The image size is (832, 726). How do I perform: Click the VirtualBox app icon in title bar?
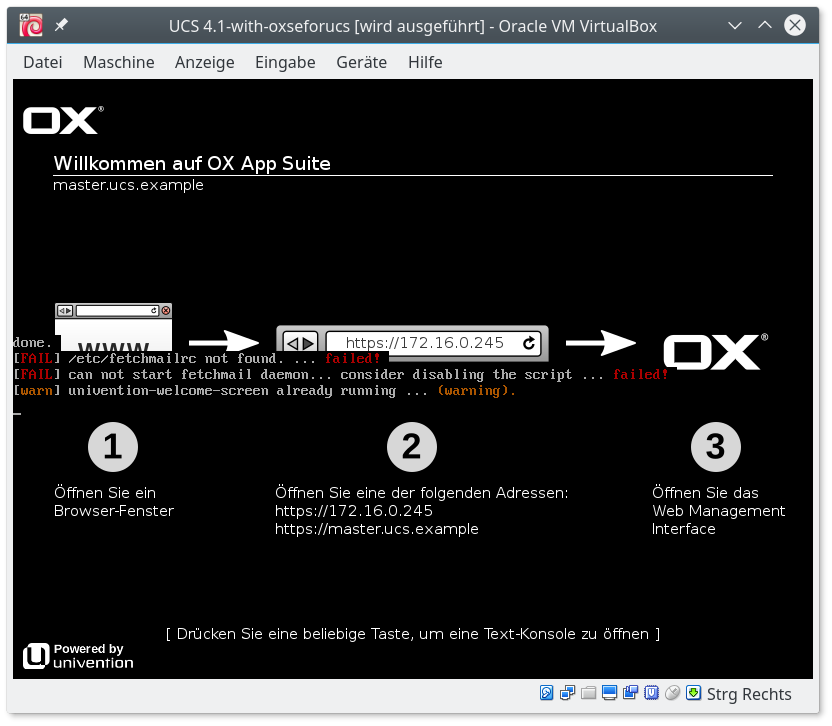click(31, 25)
